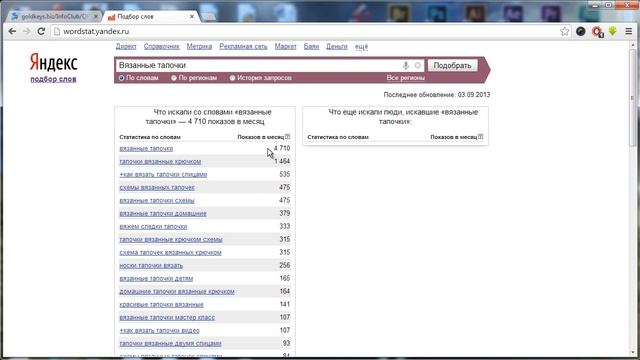Open 'вязаные тапочки детям' link

click(x=156, y=278)
